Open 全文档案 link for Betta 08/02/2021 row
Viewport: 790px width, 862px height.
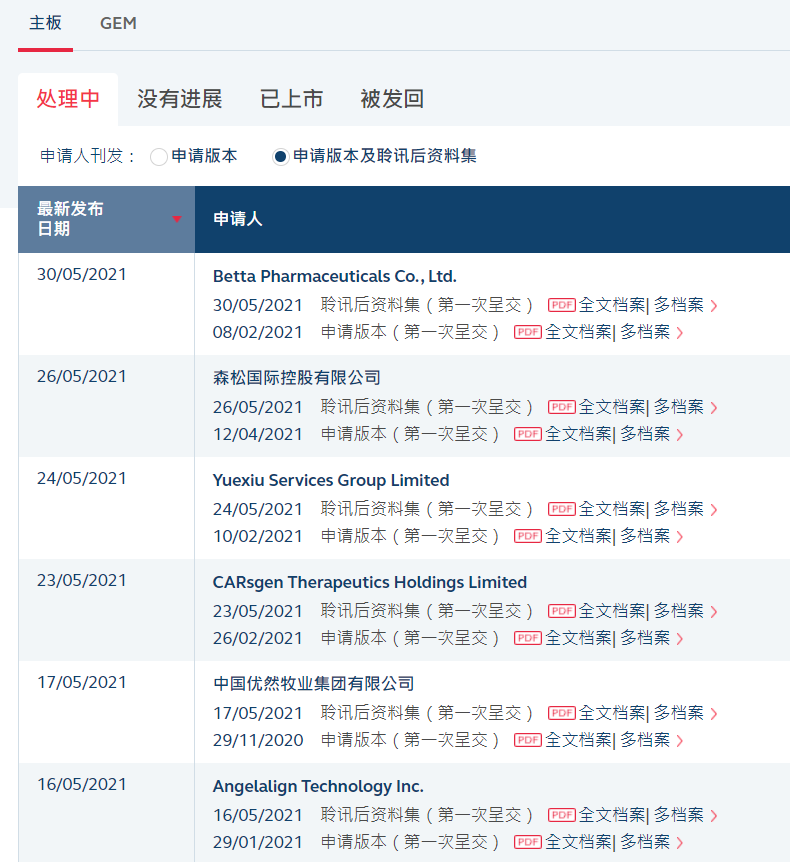point(578,332)
